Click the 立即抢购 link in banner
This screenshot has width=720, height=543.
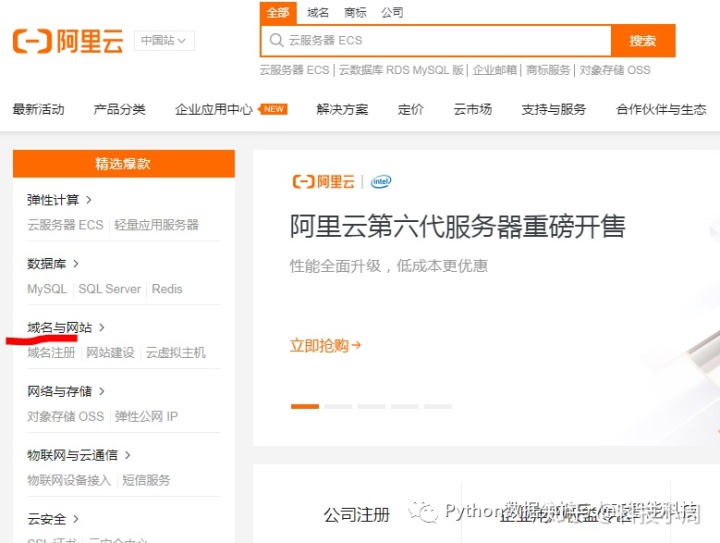pos(325,345)
